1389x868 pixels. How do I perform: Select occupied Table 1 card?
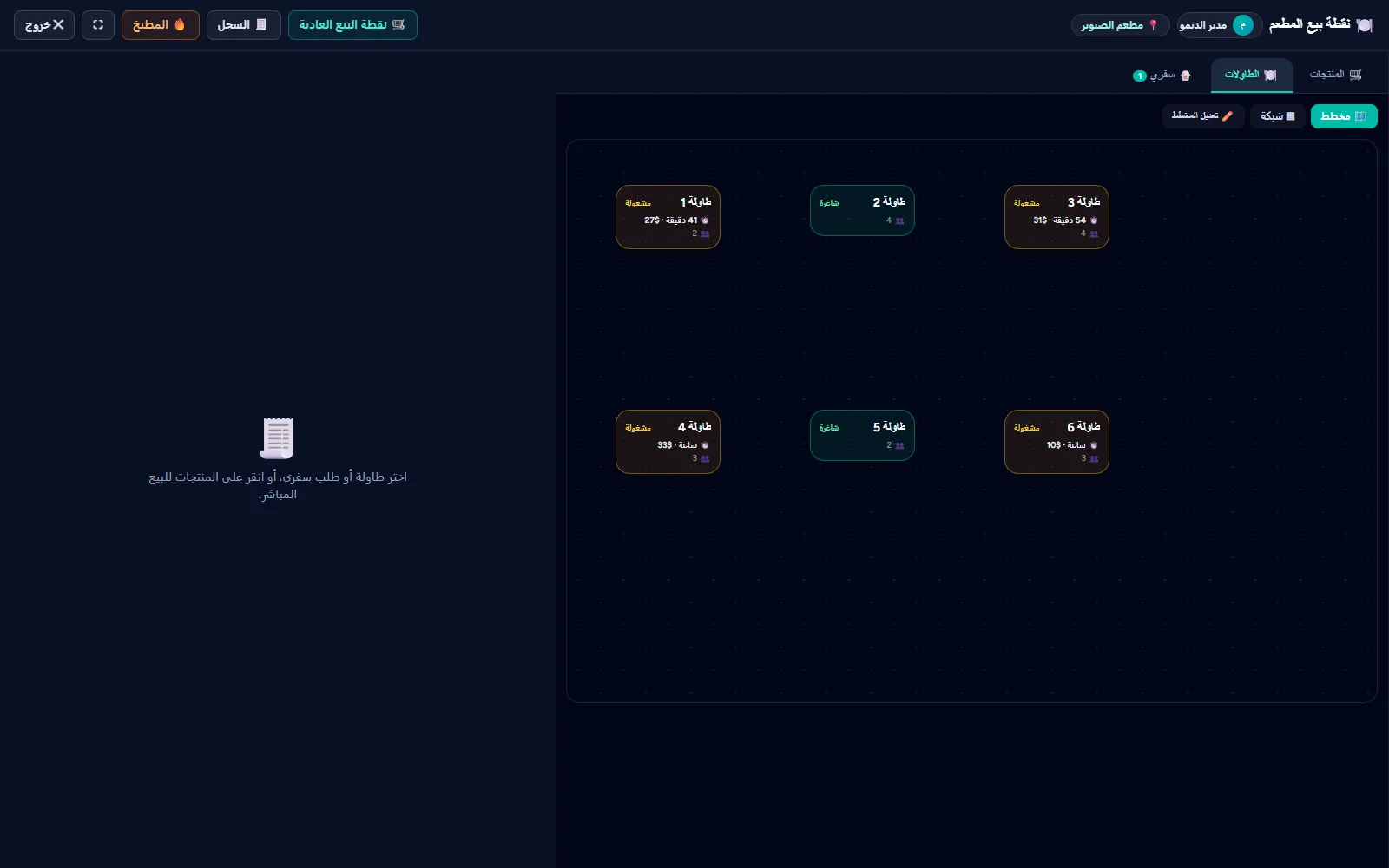[x=668, y=217]
